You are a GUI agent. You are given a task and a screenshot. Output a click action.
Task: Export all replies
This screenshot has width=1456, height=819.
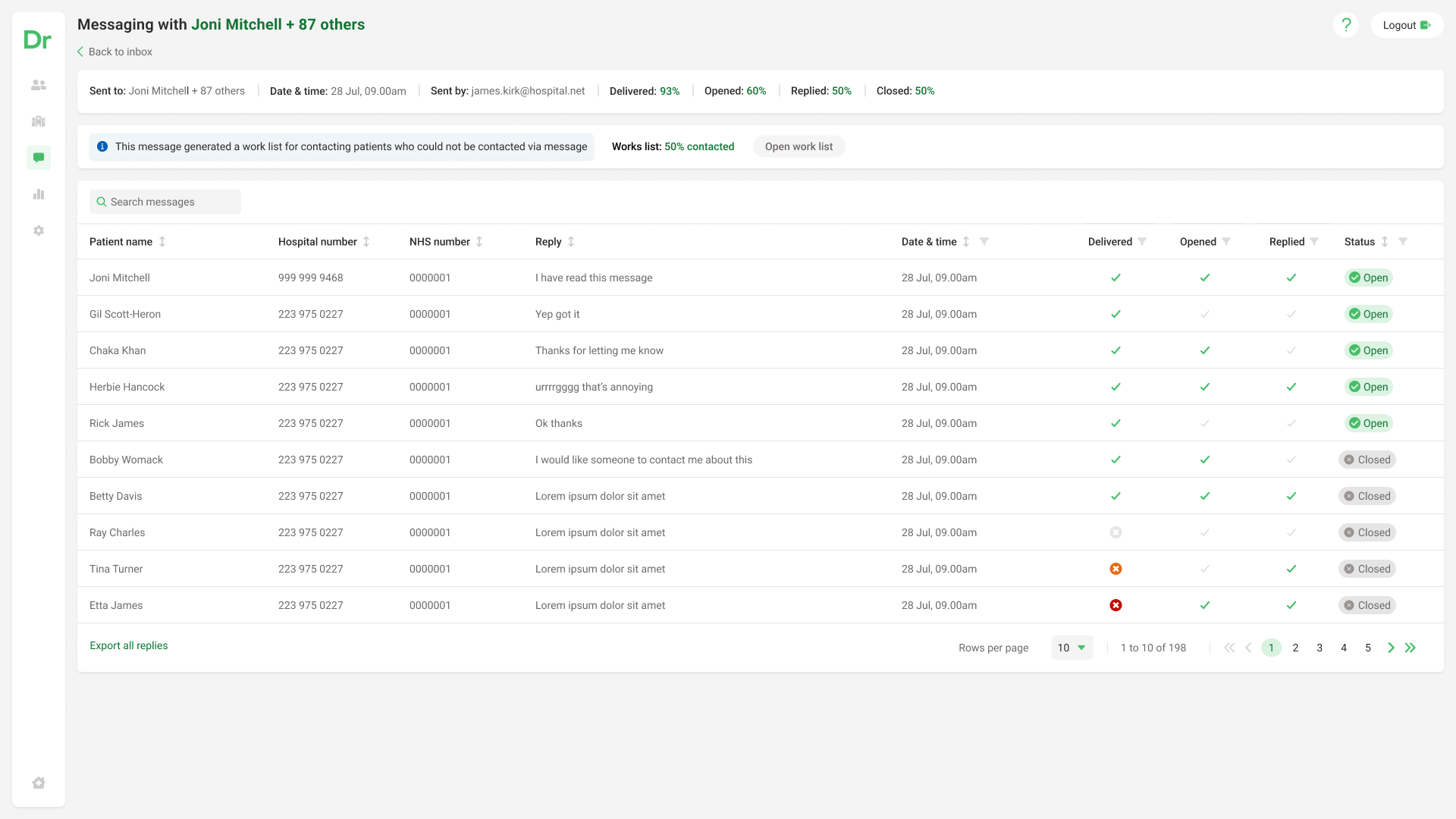coord(128,645)
